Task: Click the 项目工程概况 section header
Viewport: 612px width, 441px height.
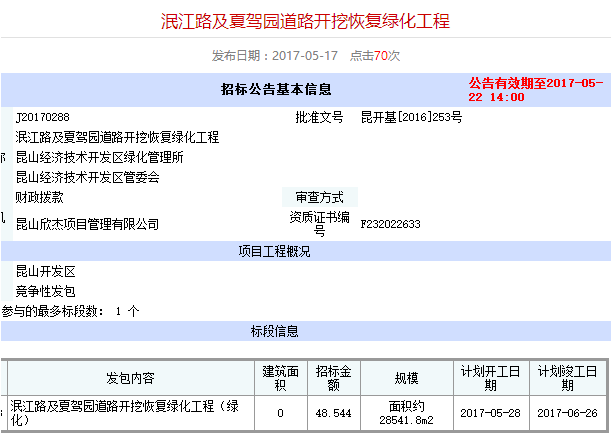Action: click(274, 251)
